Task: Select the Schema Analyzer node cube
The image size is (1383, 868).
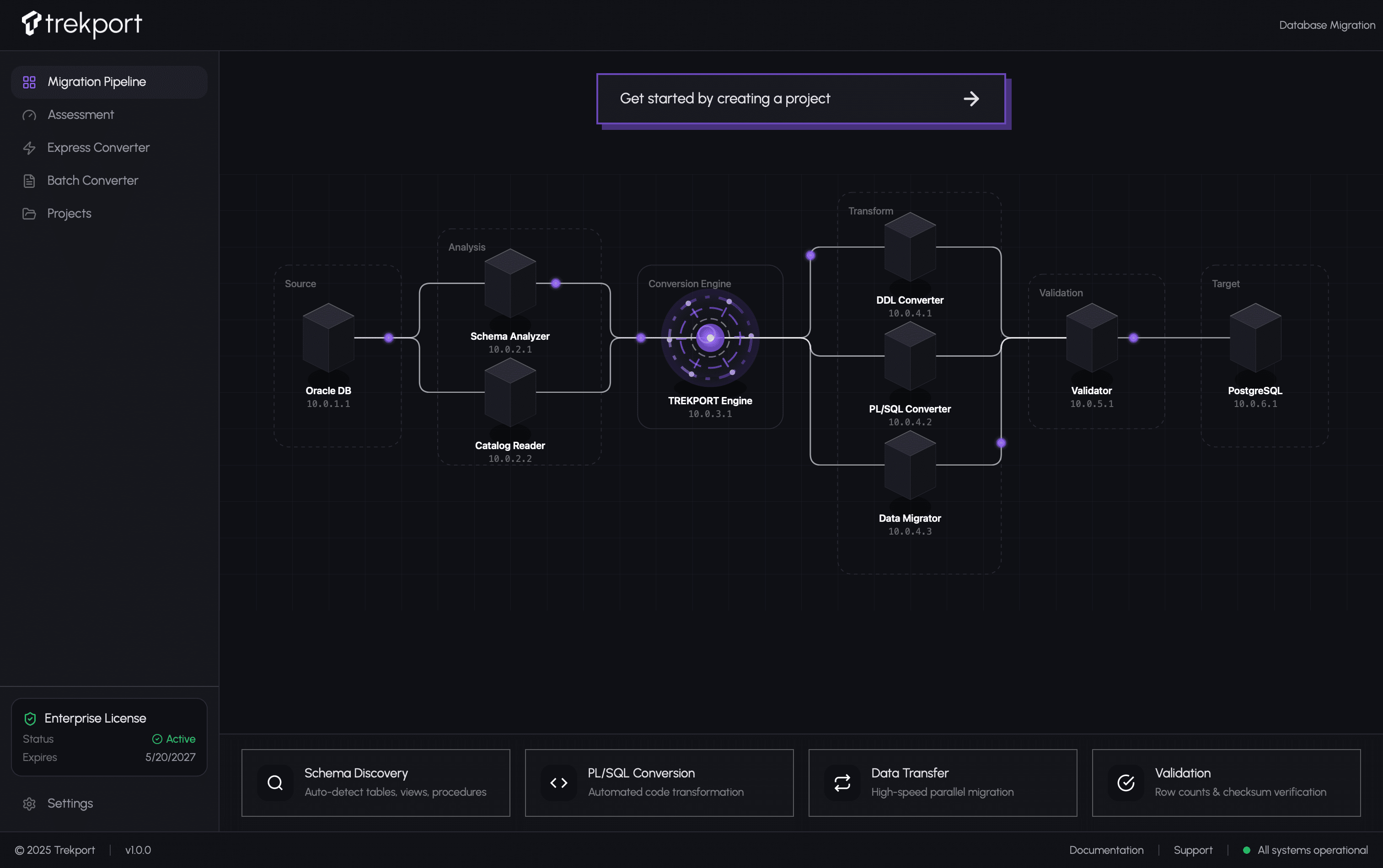Action: coord(510,283)
